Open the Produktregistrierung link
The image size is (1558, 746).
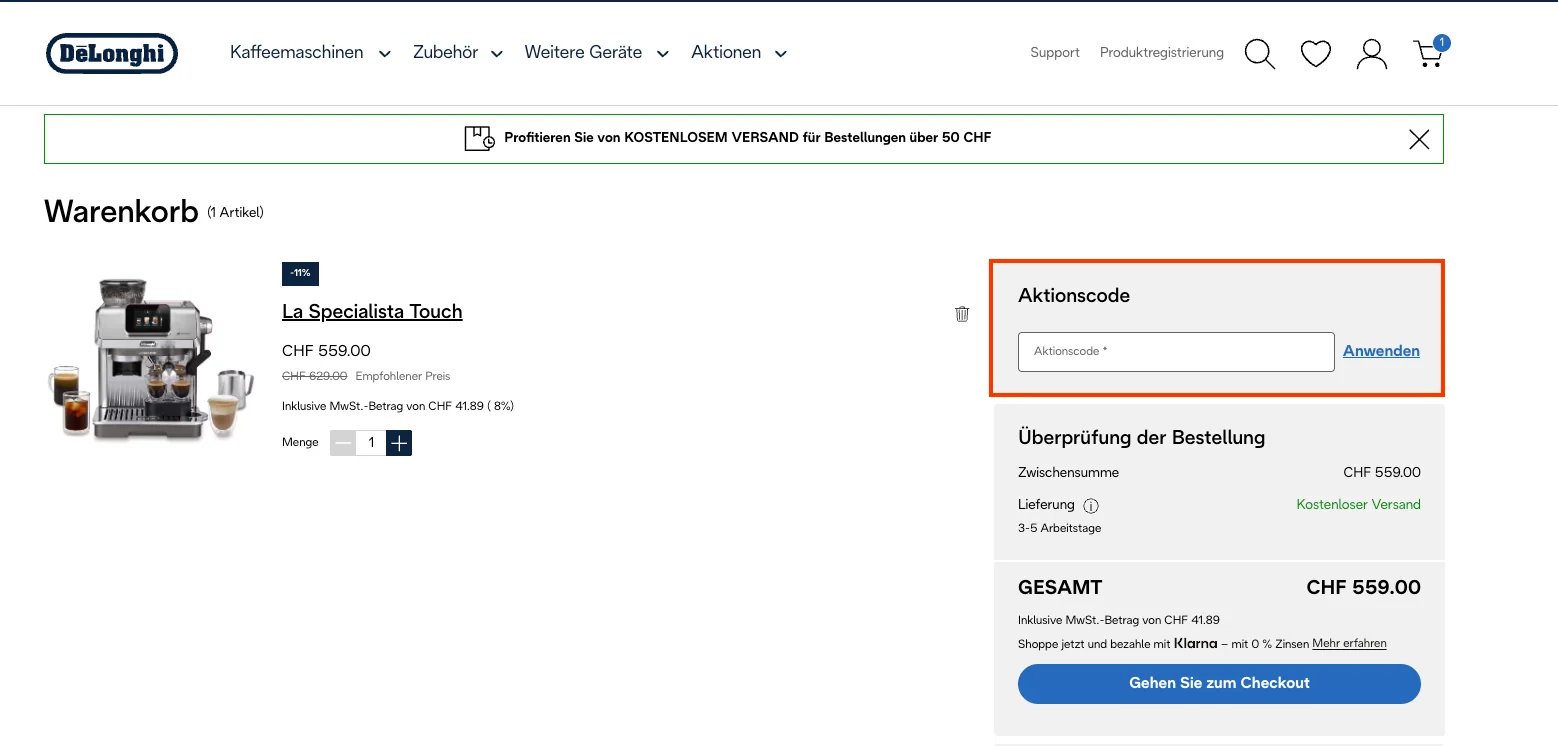pos(1162,53)
